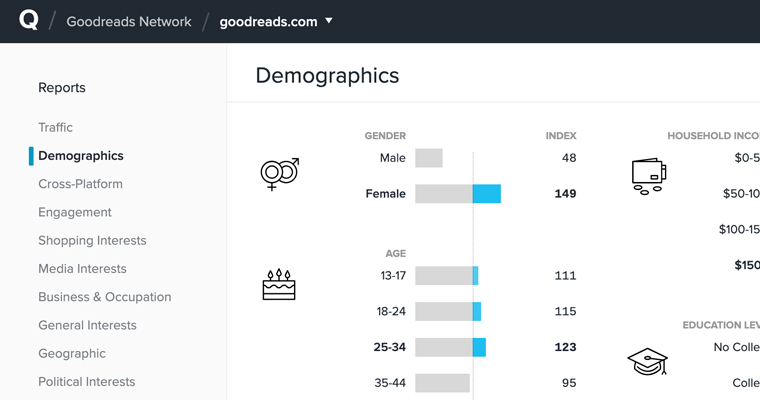The image size is (760, 400).
Task: Click the Male index value 48
Action: (x=569, y=158)
